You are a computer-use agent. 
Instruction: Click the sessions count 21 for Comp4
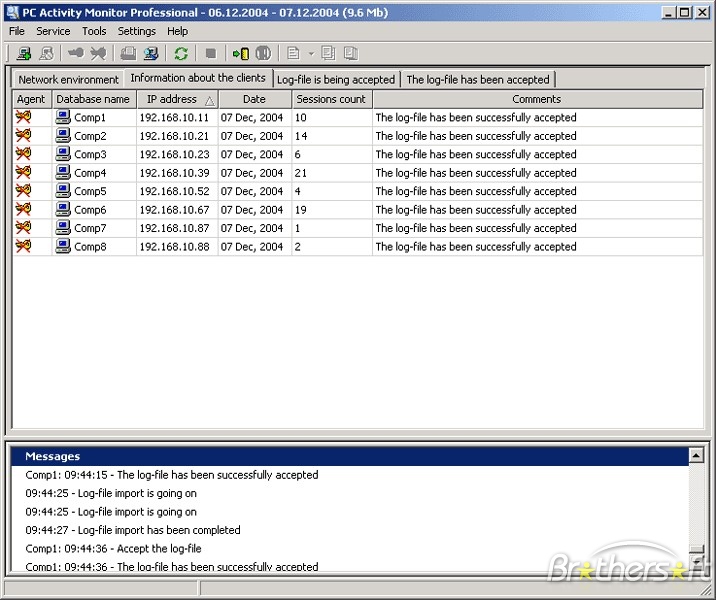pos(300,173)
